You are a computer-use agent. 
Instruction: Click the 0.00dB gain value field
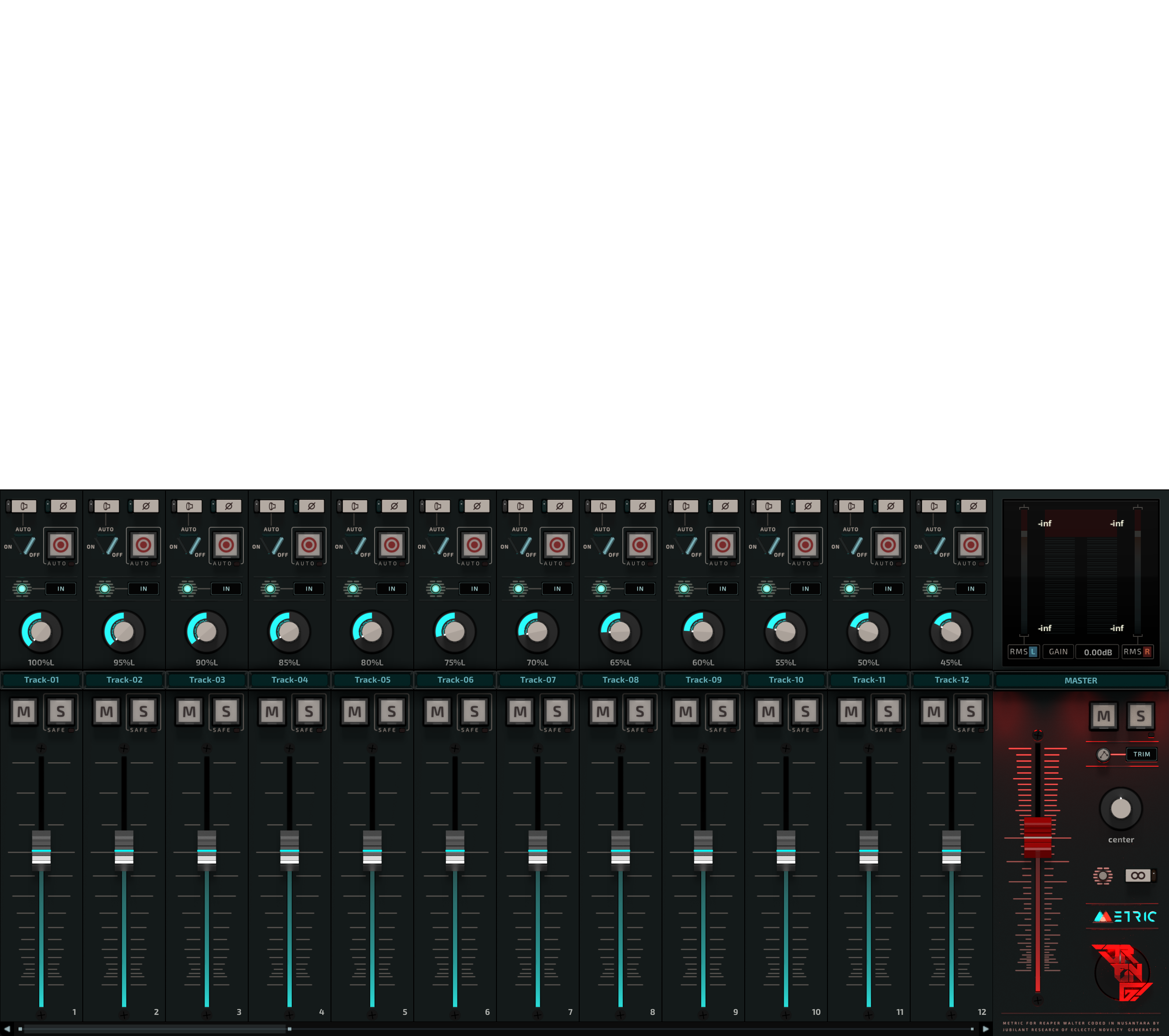(x=1098, y=652)
